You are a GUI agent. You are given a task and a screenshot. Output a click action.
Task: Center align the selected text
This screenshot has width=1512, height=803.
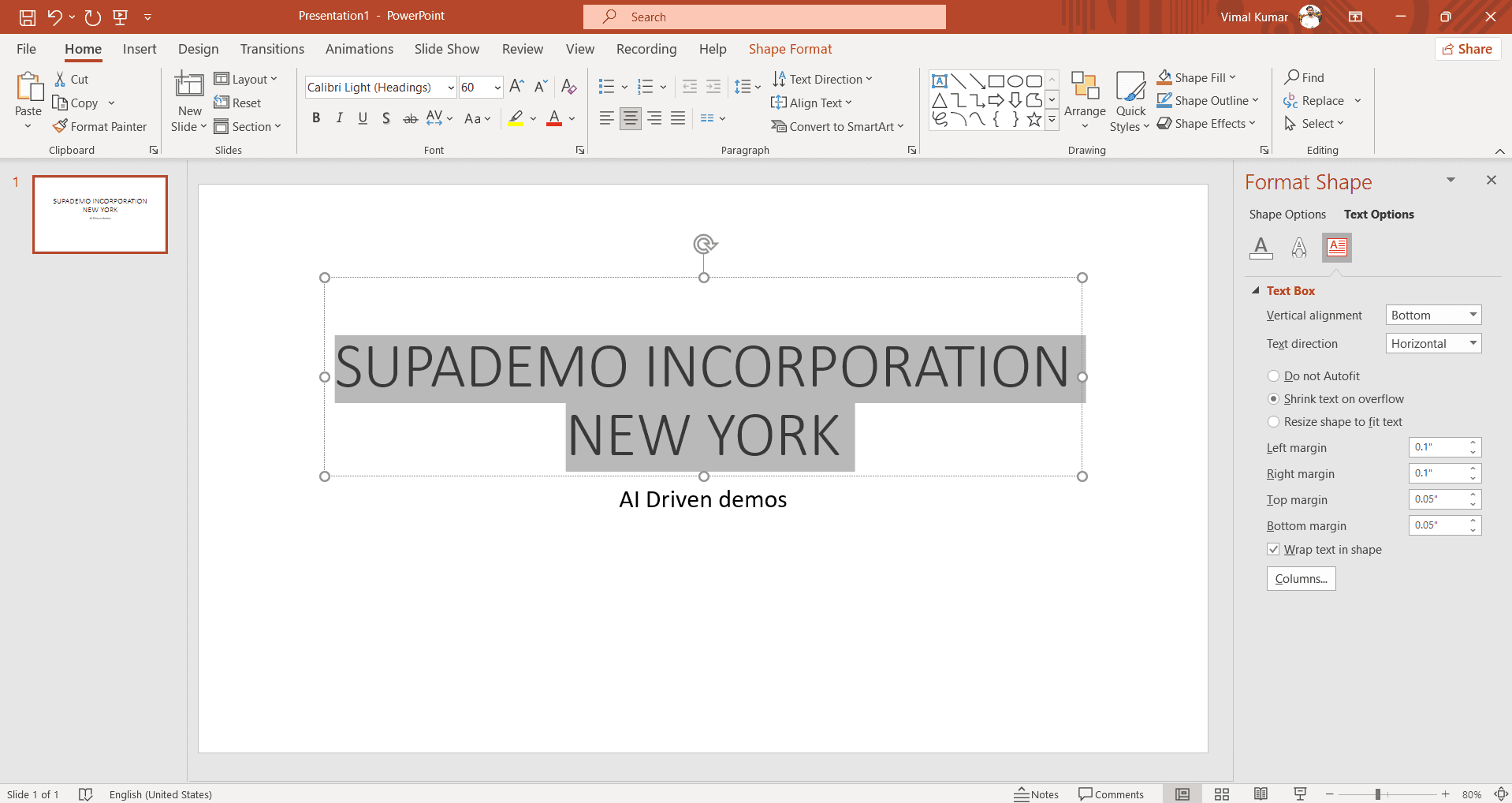(x=630, y=118)
